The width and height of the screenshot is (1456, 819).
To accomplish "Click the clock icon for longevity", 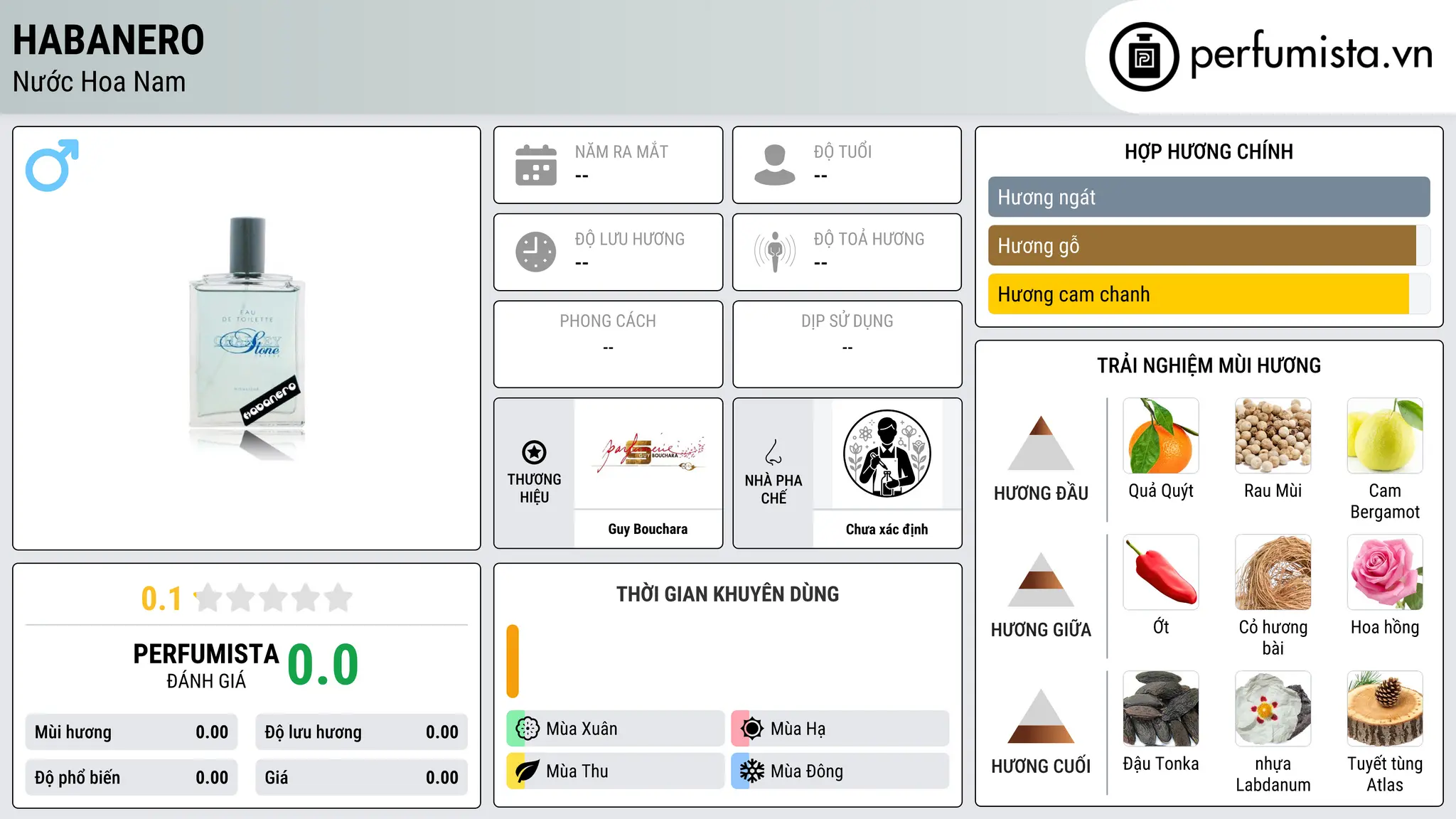I will coord(536,252).
